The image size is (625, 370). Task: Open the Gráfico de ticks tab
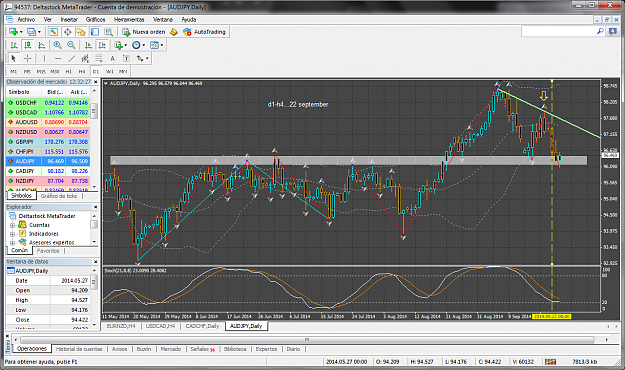[59, 196]
